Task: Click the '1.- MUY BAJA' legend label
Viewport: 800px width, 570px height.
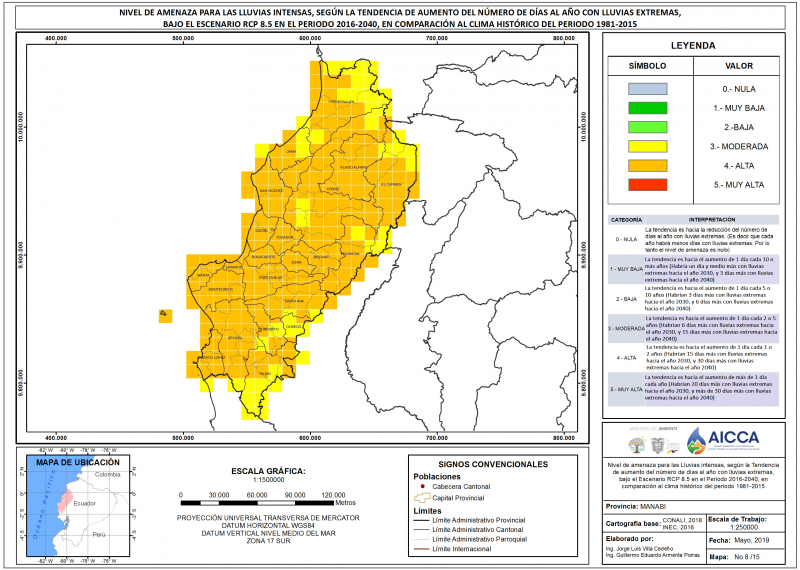Action: [739, 108]
